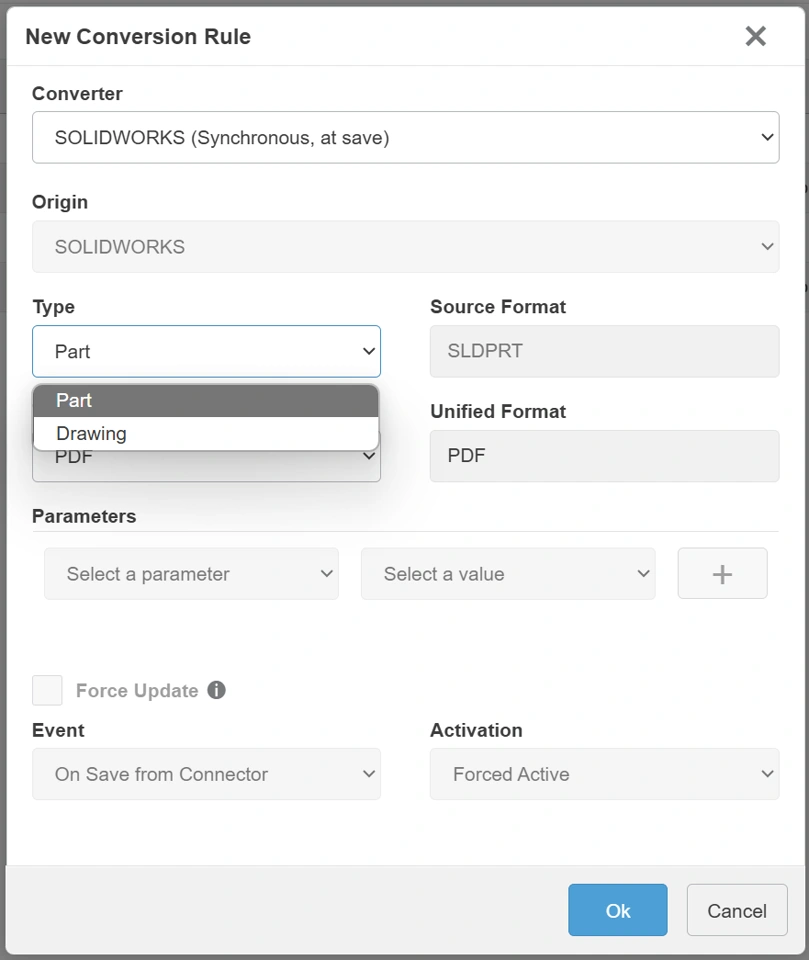Expand the Event On Save dropdown

pos(206,775)
